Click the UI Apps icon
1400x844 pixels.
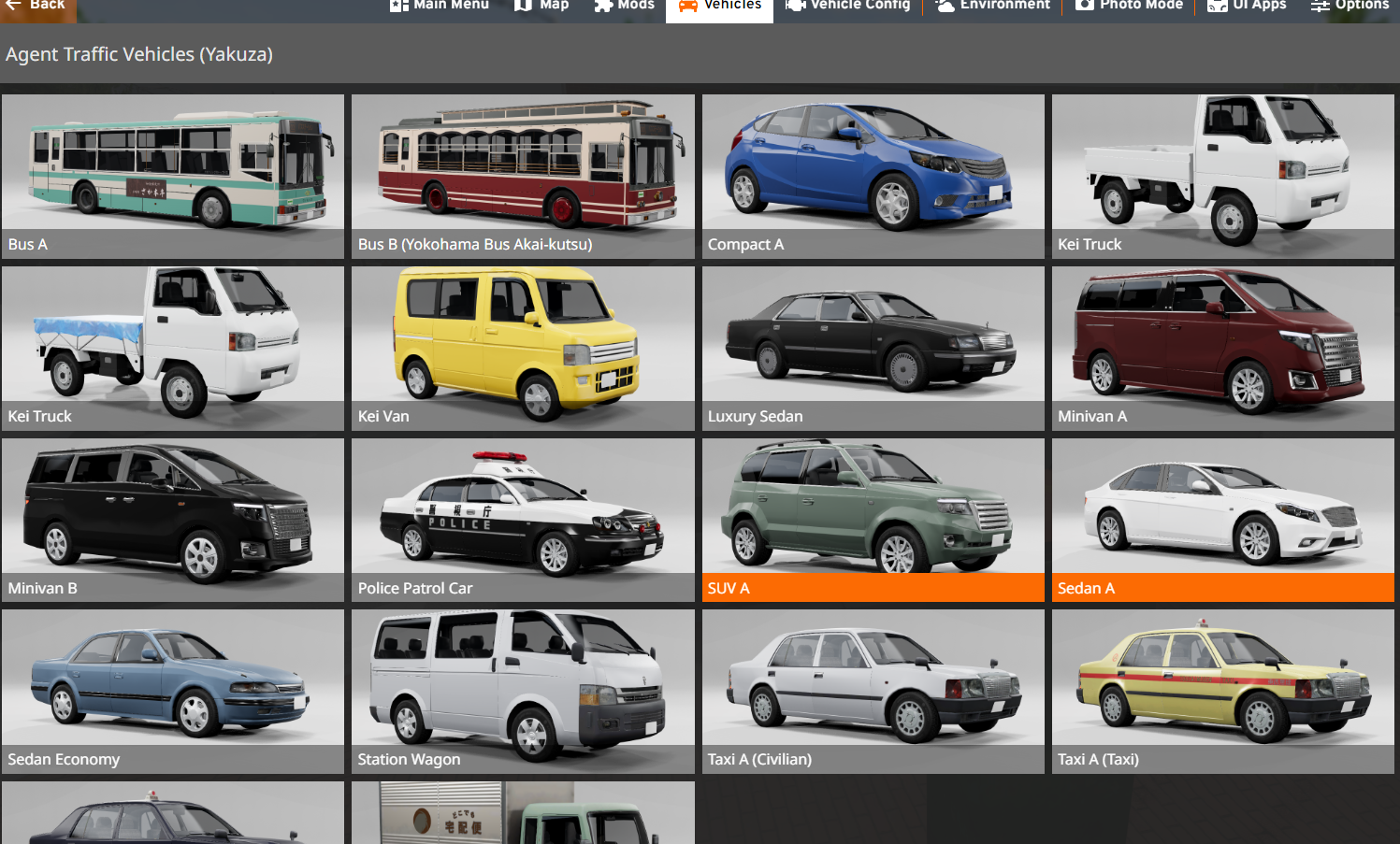click(1218, 6)
